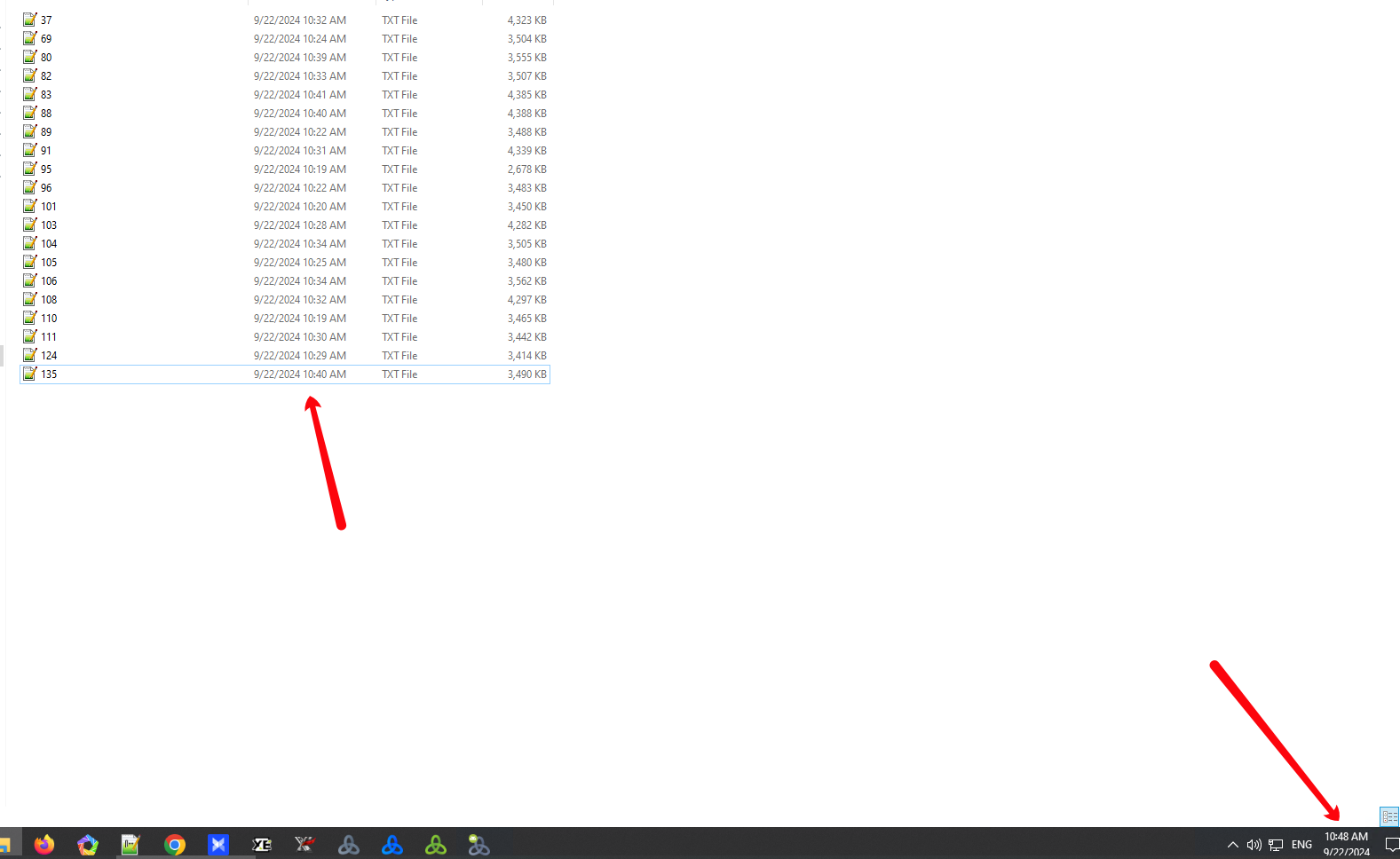Click the 3,465 KB size cell
Viewport: 1400px width, 859px height.
(527, 319)
